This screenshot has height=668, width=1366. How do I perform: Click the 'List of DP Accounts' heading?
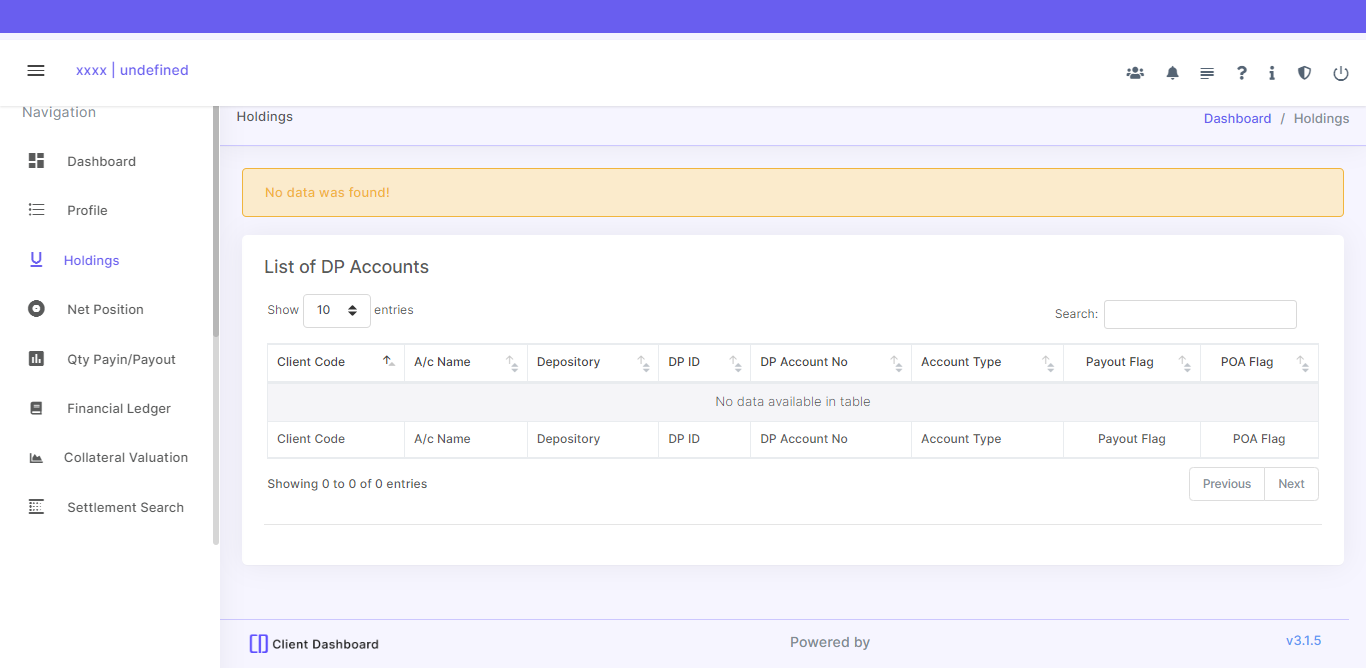coord(346,267)
